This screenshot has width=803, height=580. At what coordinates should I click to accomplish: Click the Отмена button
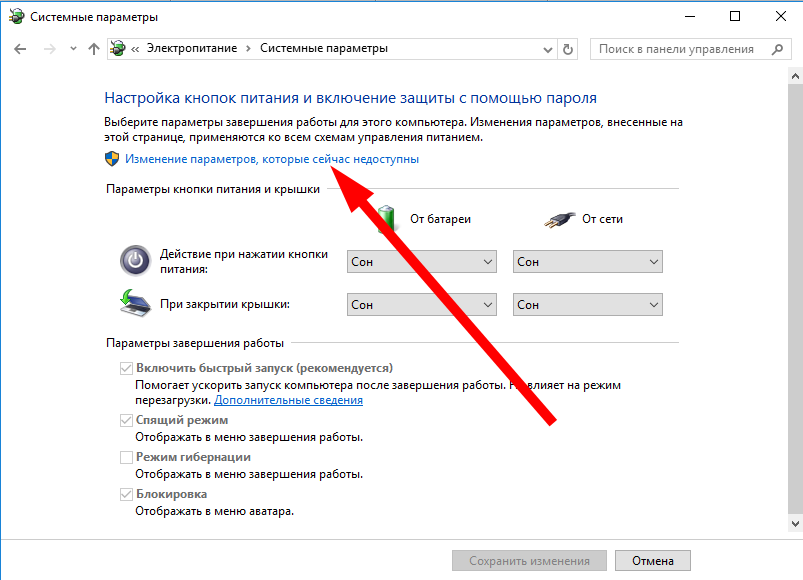(x=653, y=561)
